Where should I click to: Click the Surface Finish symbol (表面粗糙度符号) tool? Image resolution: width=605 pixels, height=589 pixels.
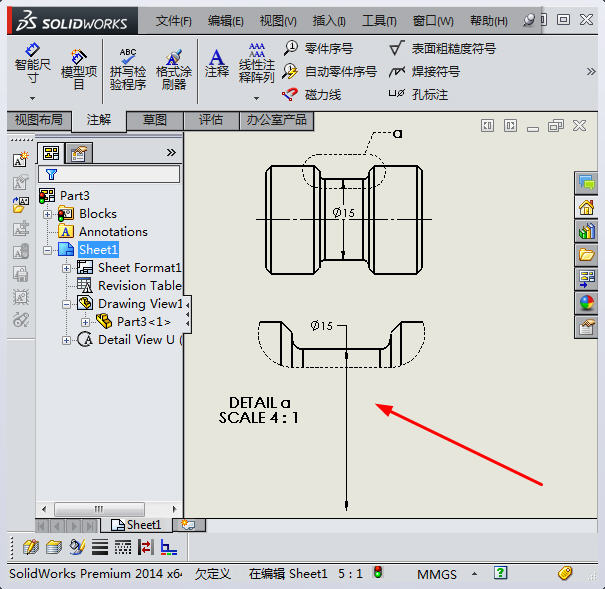pyautogui.click(x=442, y=48)
